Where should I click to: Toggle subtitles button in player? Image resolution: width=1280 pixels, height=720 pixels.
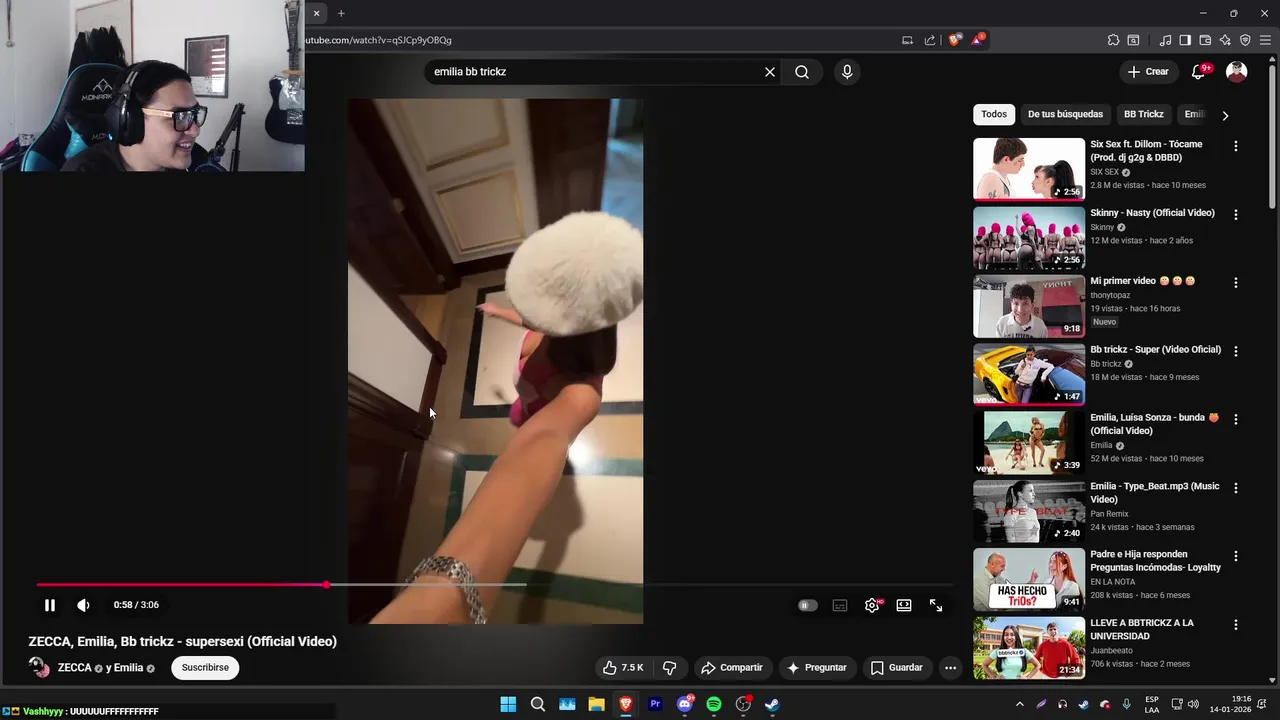pyautogui.click(x=840, y=605)
